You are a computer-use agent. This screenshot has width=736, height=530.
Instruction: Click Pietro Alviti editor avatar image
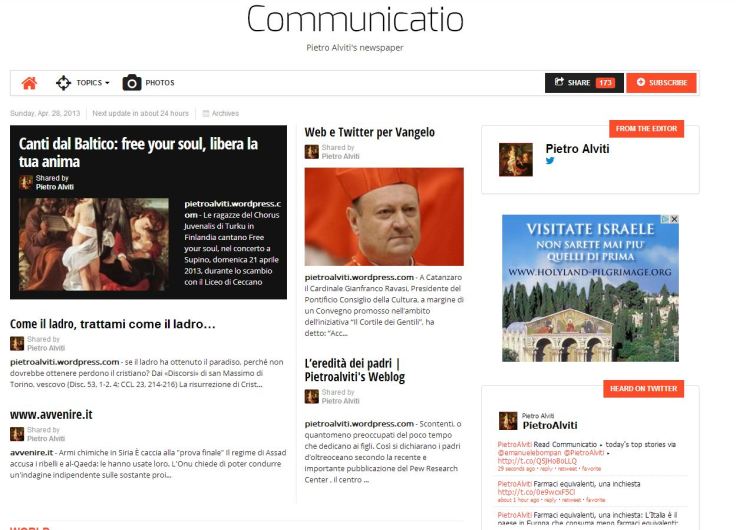[515, 160]
